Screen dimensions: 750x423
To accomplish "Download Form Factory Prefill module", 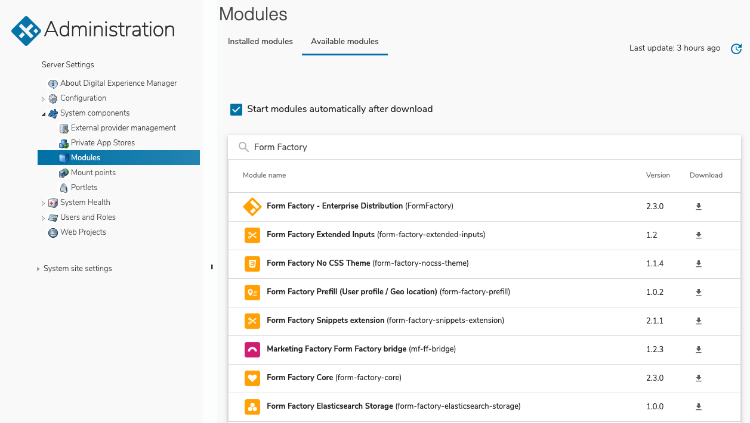I will click(x=698, y=292).
